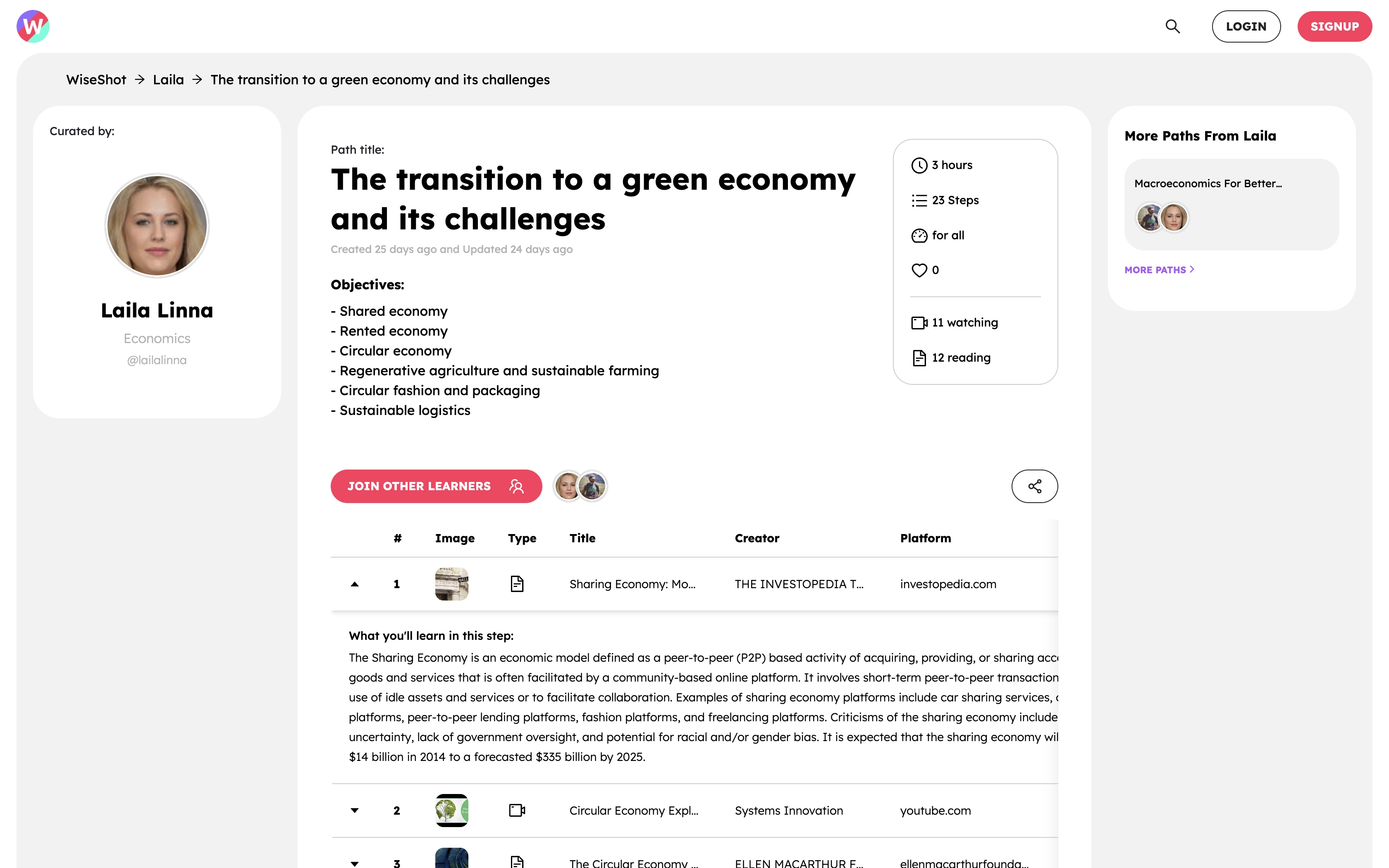
Task: Click Laila Linna profile photo
Action: point(157,225)
